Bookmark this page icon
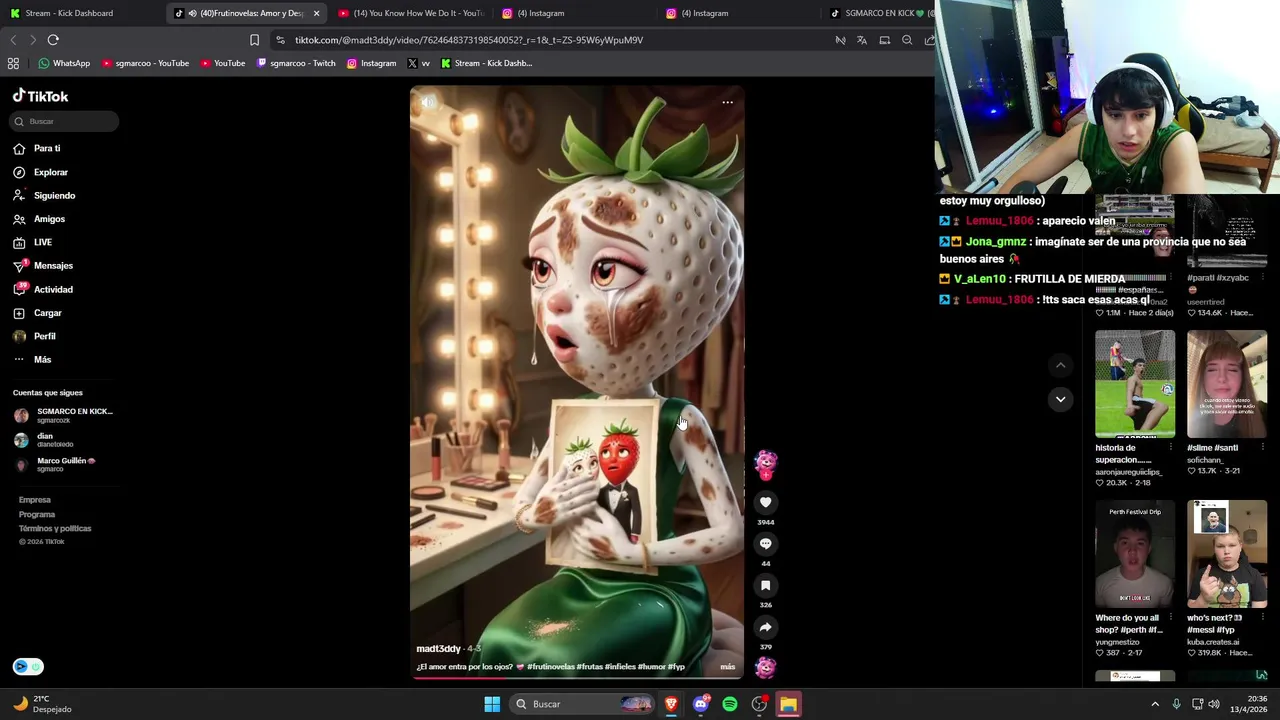This screenshot has width=1280, height=720. (x=254, y=40)
